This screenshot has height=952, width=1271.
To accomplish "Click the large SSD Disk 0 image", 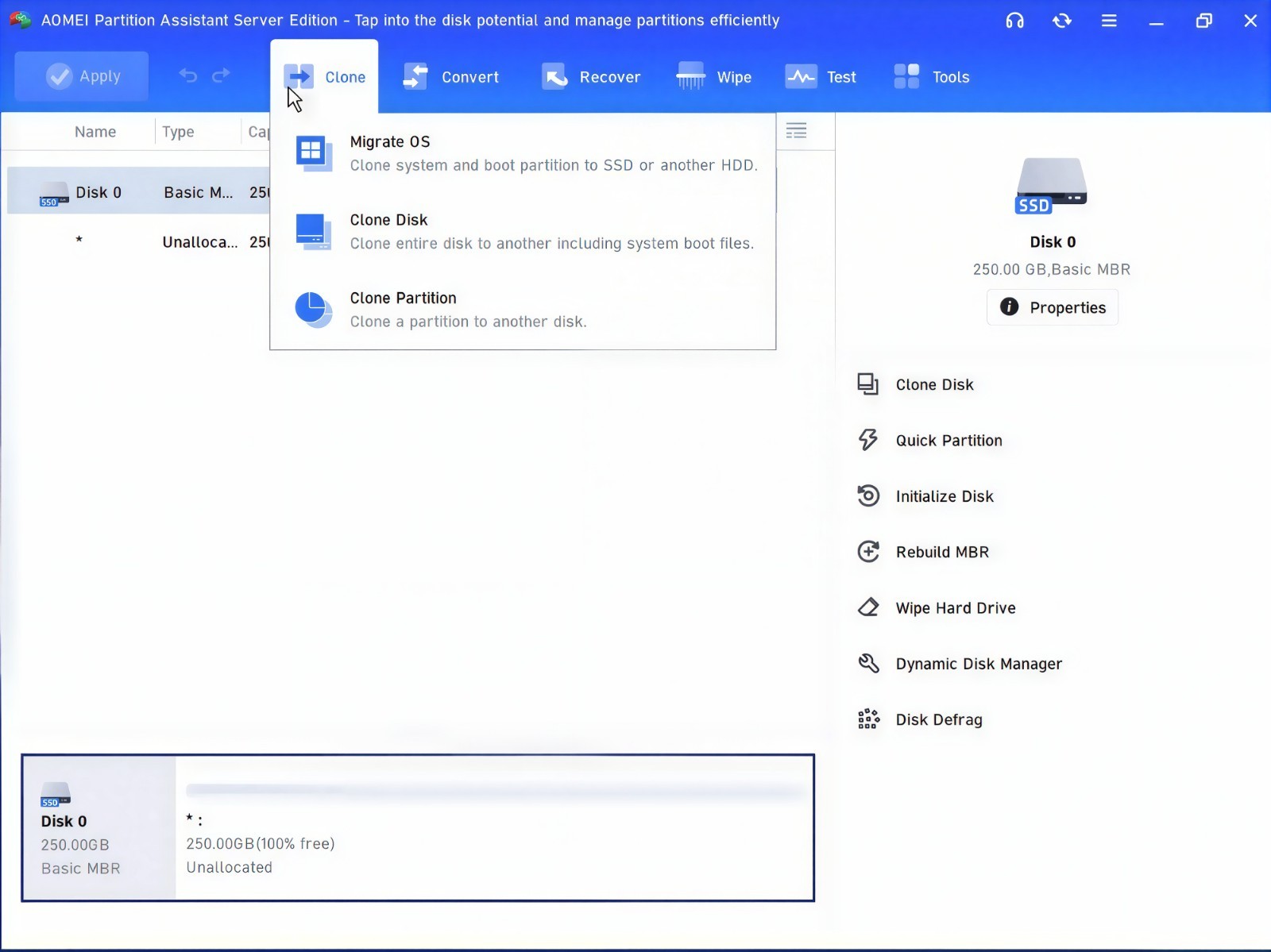I will (1052, 186).
